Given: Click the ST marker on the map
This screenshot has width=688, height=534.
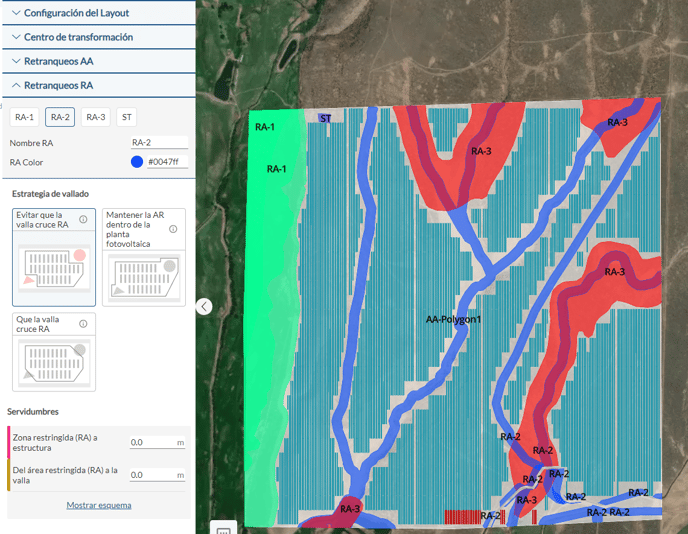Looking at the screenshot, I should [x=325, y=118].
